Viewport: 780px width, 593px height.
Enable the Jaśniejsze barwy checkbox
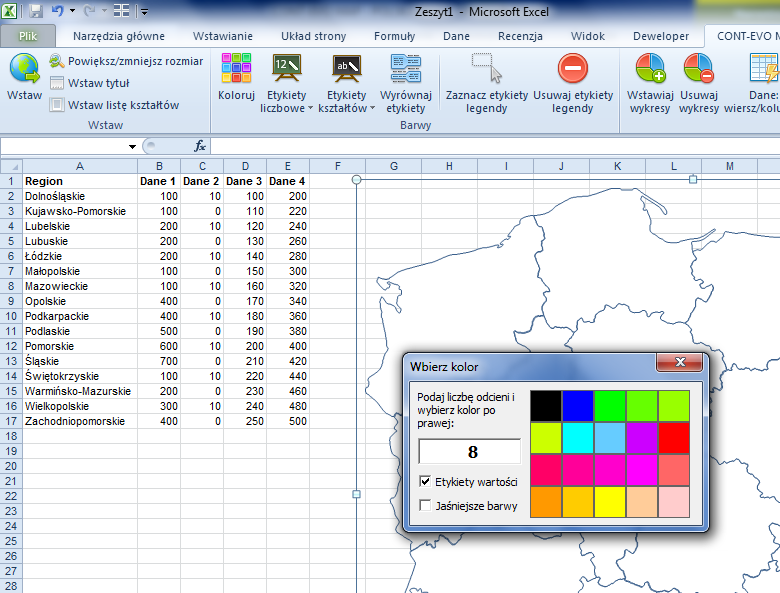click(x=425, y=505)
